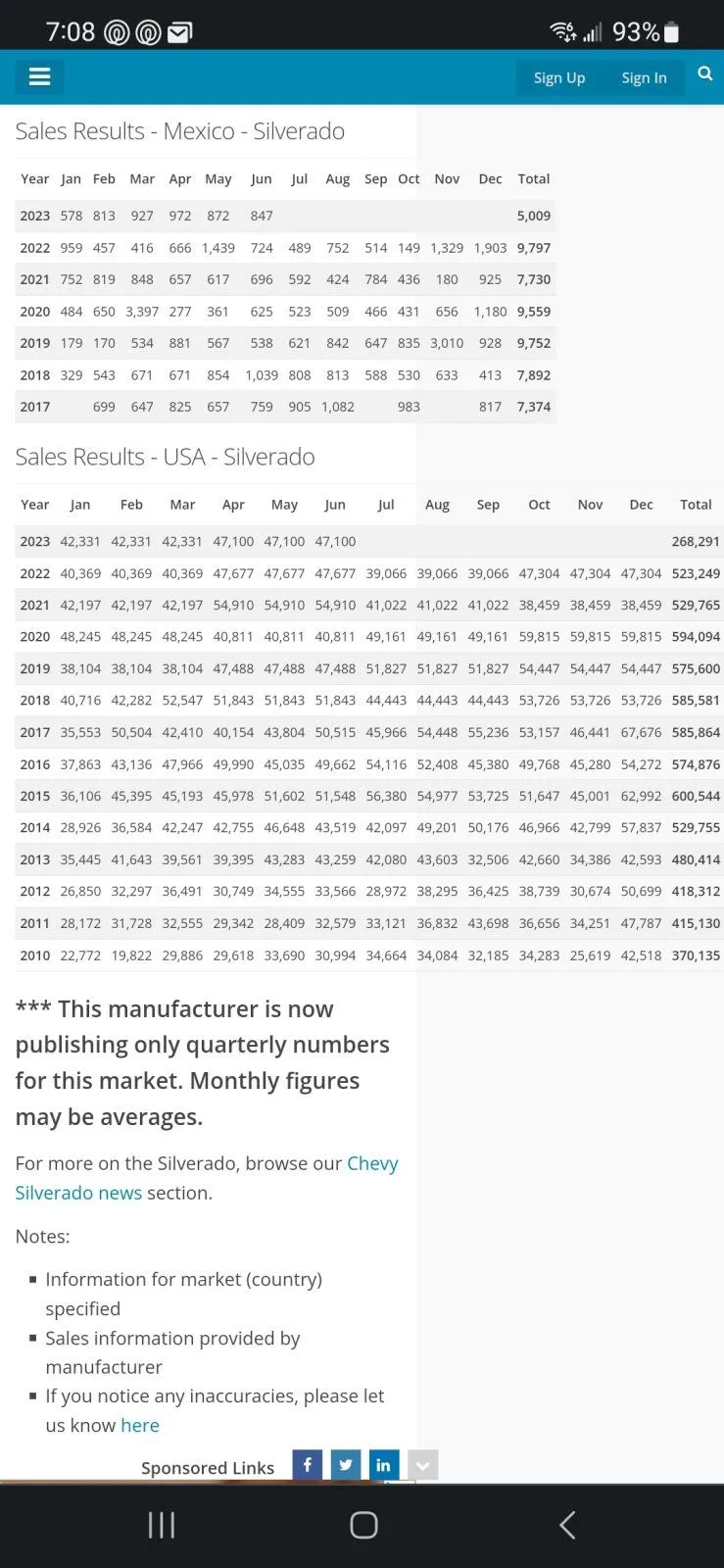Follow the 'here' inaccuracies link

[x=140, y=1425]
